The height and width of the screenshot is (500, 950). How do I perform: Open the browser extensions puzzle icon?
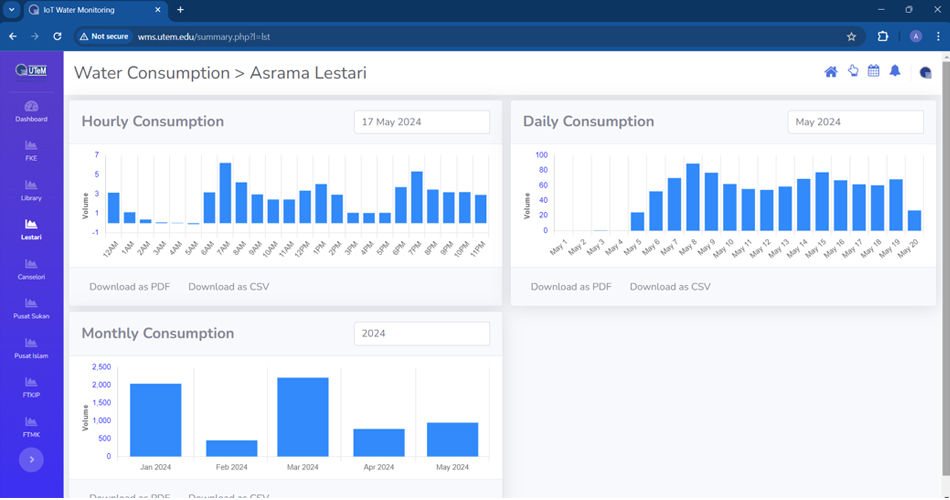(x=883, y=36)
